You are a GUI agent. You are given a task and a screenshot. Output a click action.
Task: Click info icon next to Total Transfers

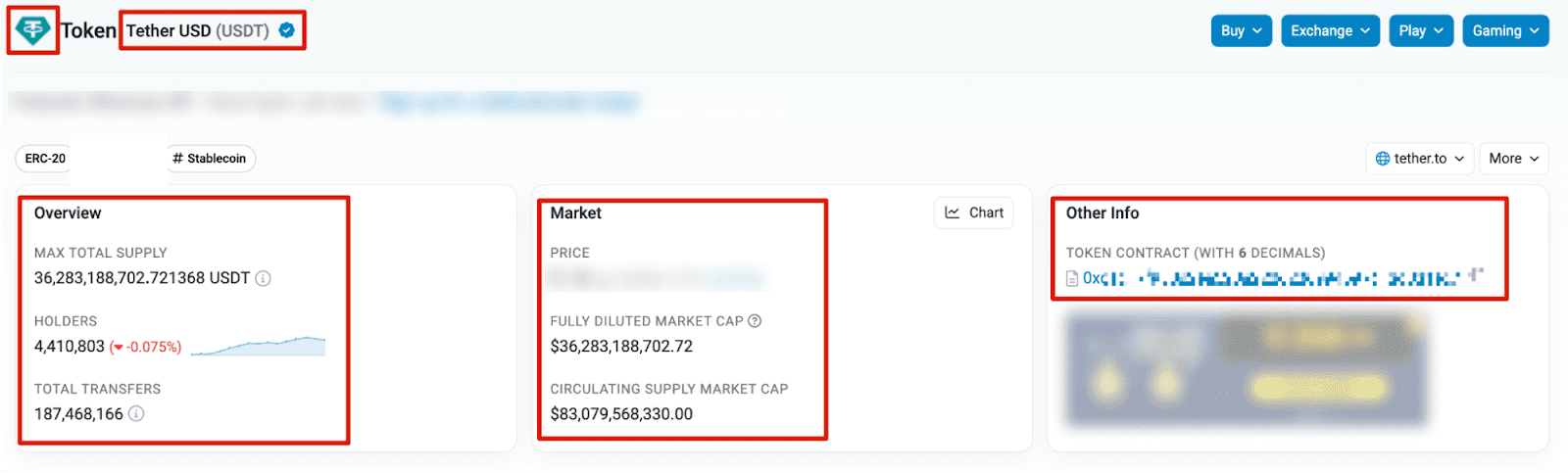click(x=136, y=413)
